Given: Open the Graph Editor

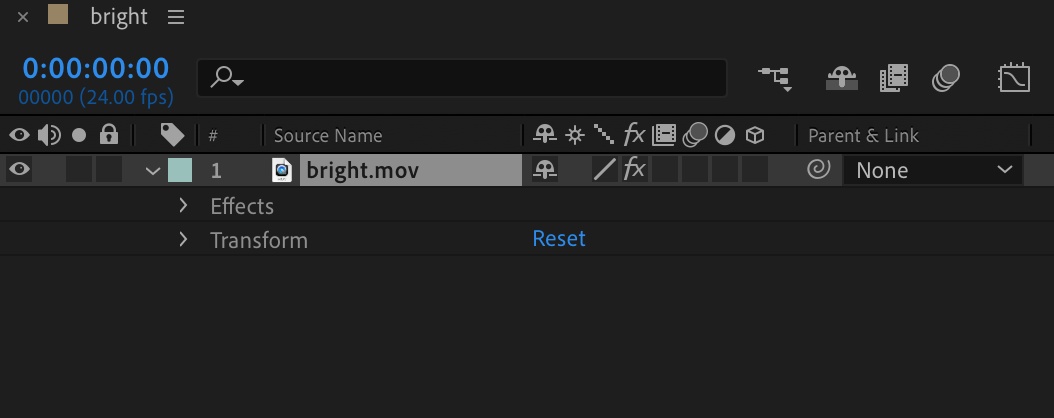Looking at the screenshot, I should [1014, 78].
